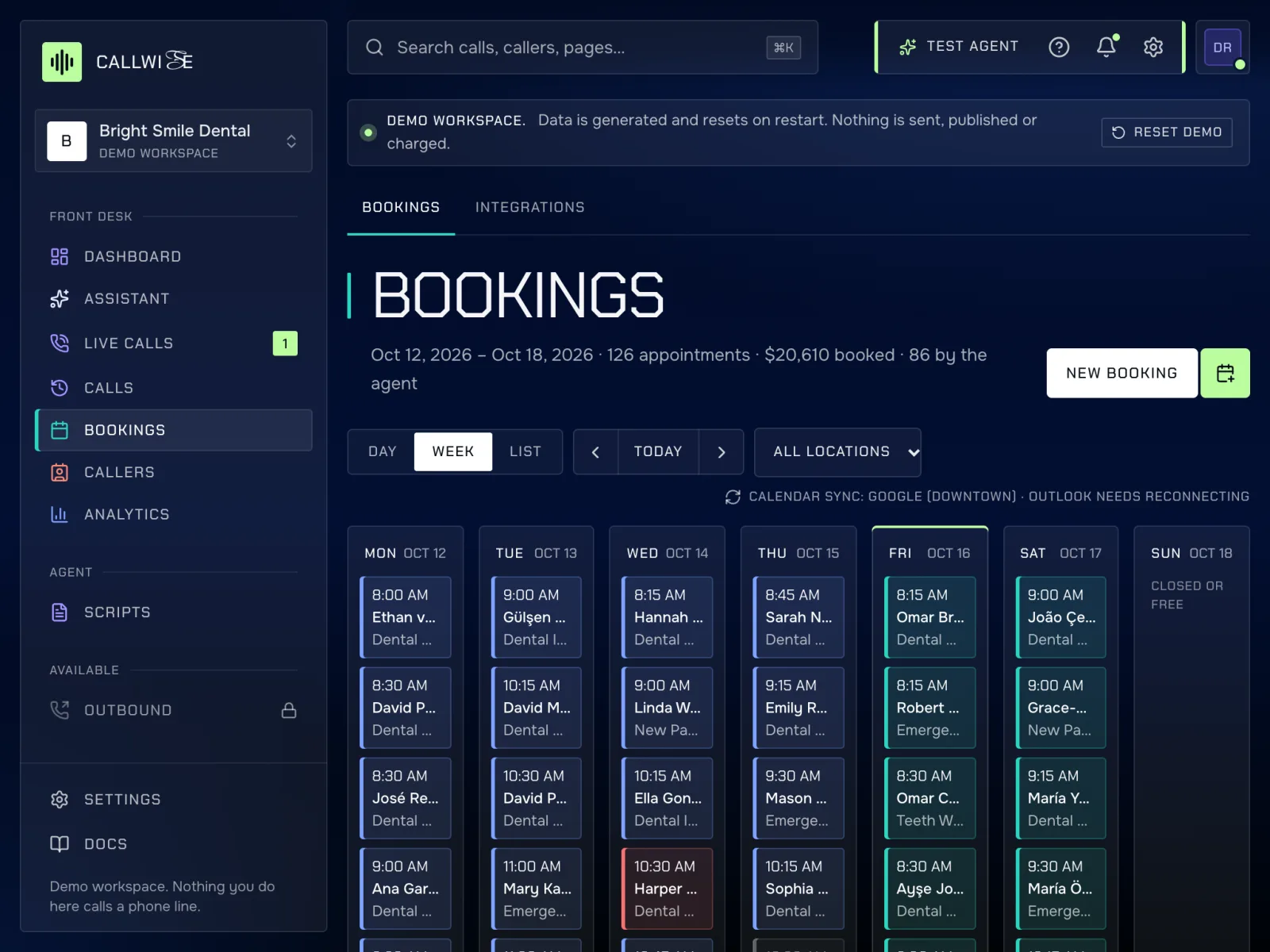Click the Docs book icon
Image resolution: width=1270 pixels, height=952 pixels.
pos(60,844)
